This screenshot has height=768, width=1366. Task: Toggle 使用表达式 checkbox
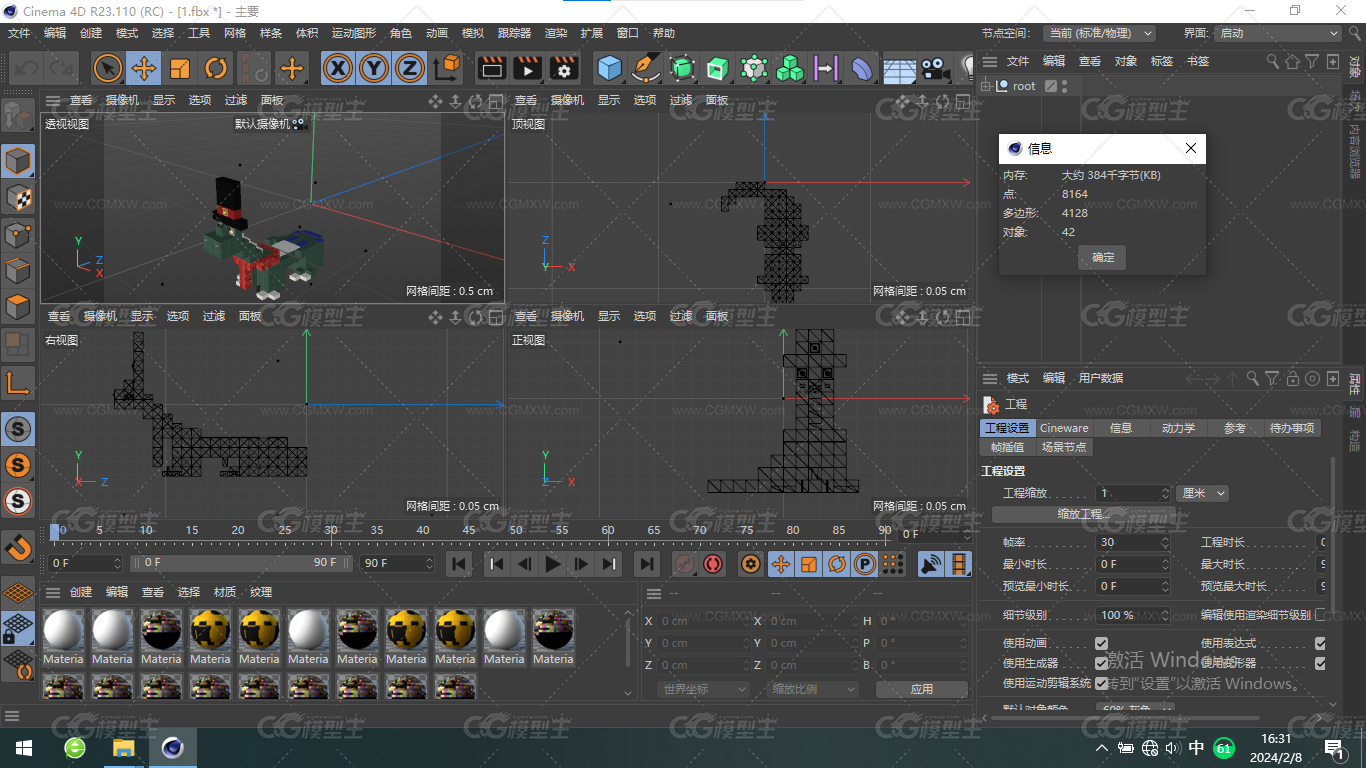(x=1320, y=643)
